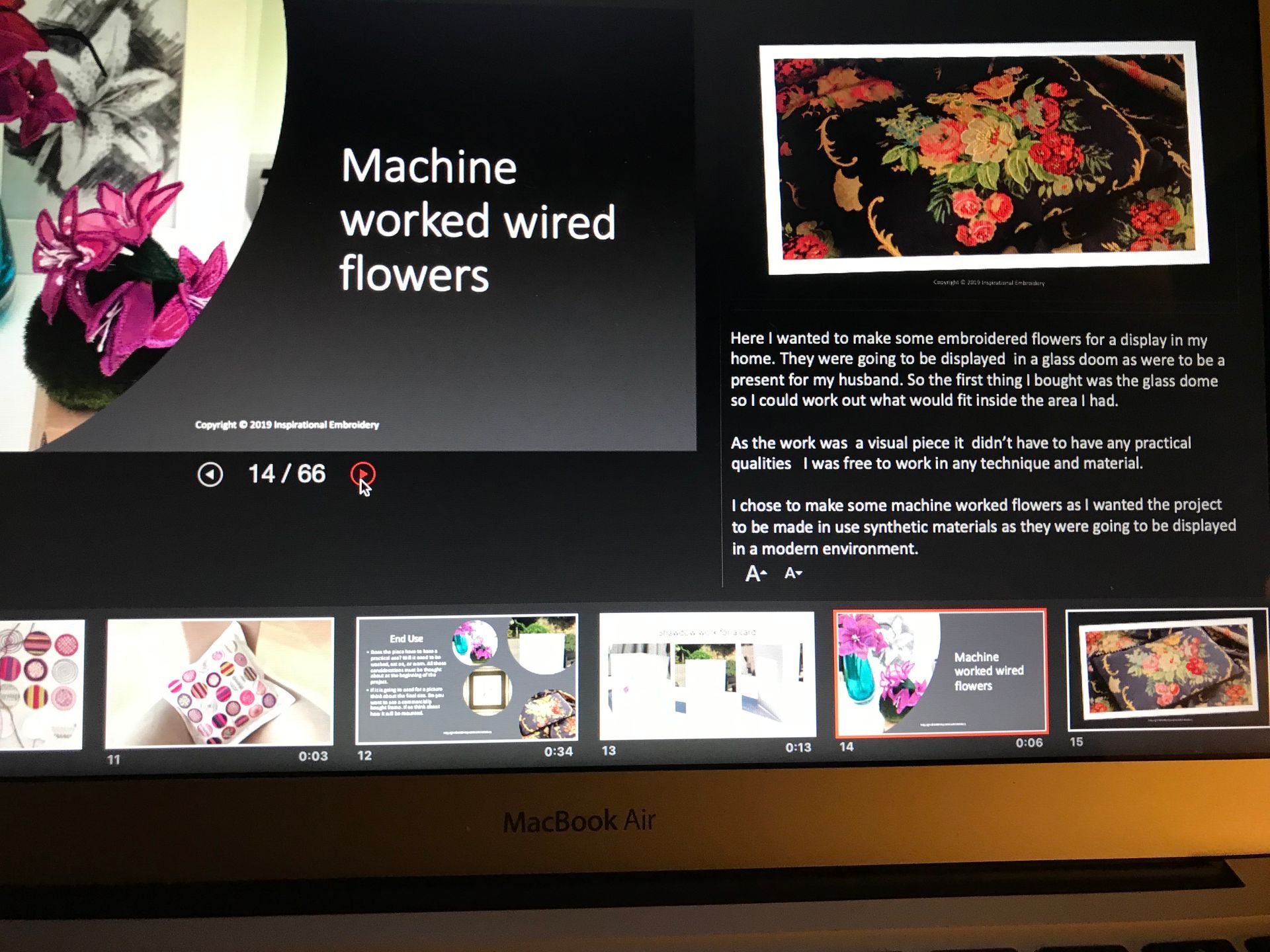Select slide 11 cushion thumbnail
This screenshot has width=1270, height=952.
pos(220,682)
